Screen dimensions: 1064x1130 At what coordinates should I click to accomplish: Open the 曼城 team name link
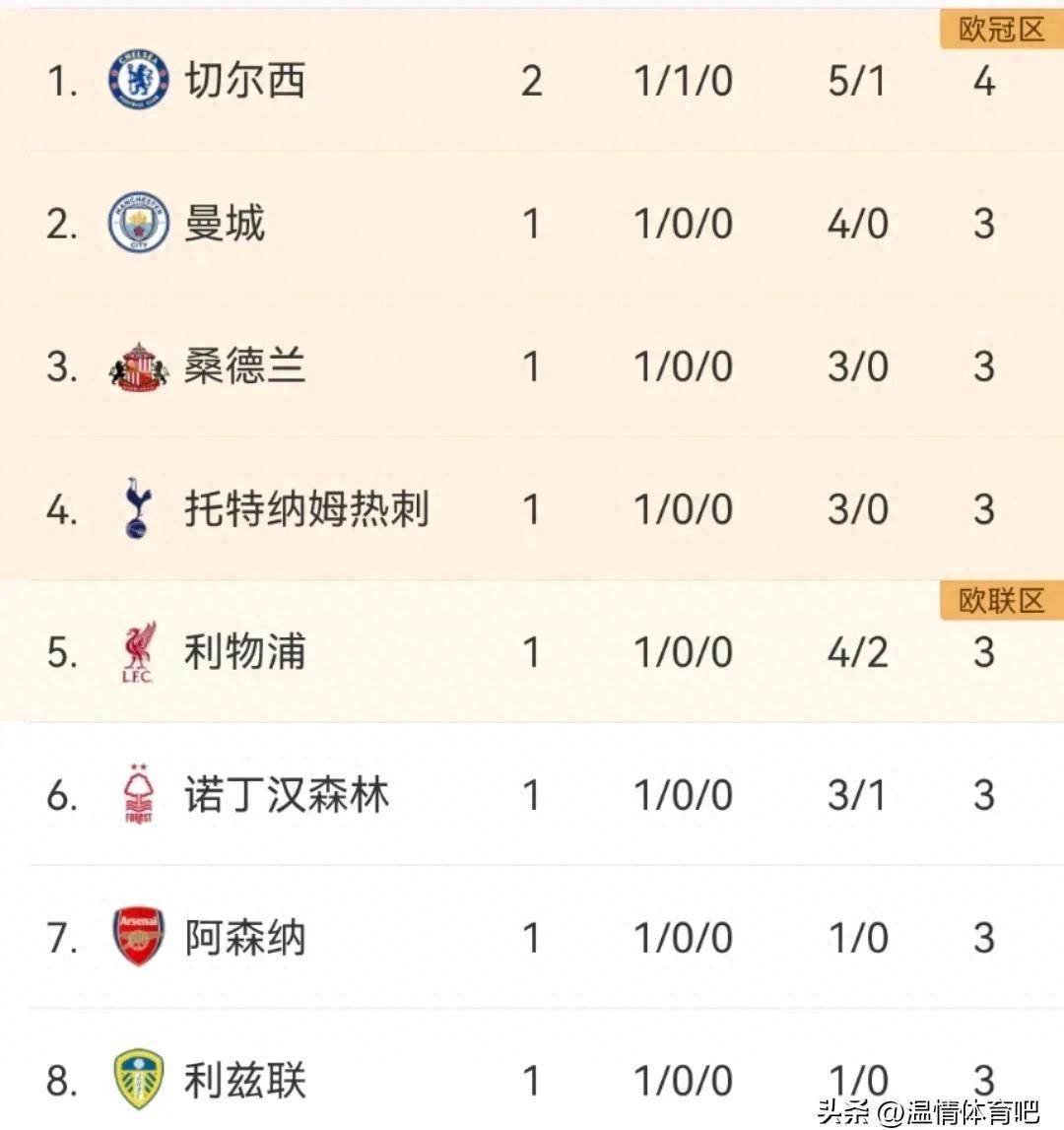[x=225, y=223]
